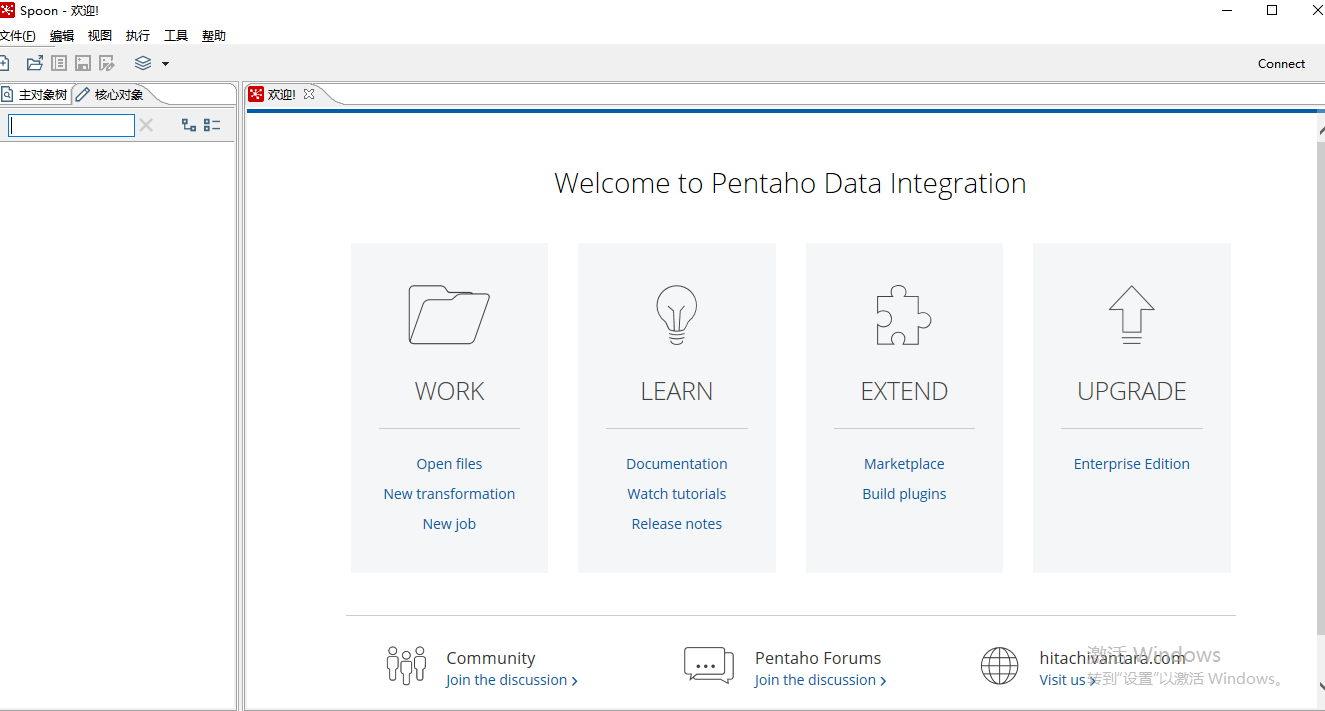Clear the search box with the X icon
The height and width of the screenshot is (711, 1325).
[146, 125]
